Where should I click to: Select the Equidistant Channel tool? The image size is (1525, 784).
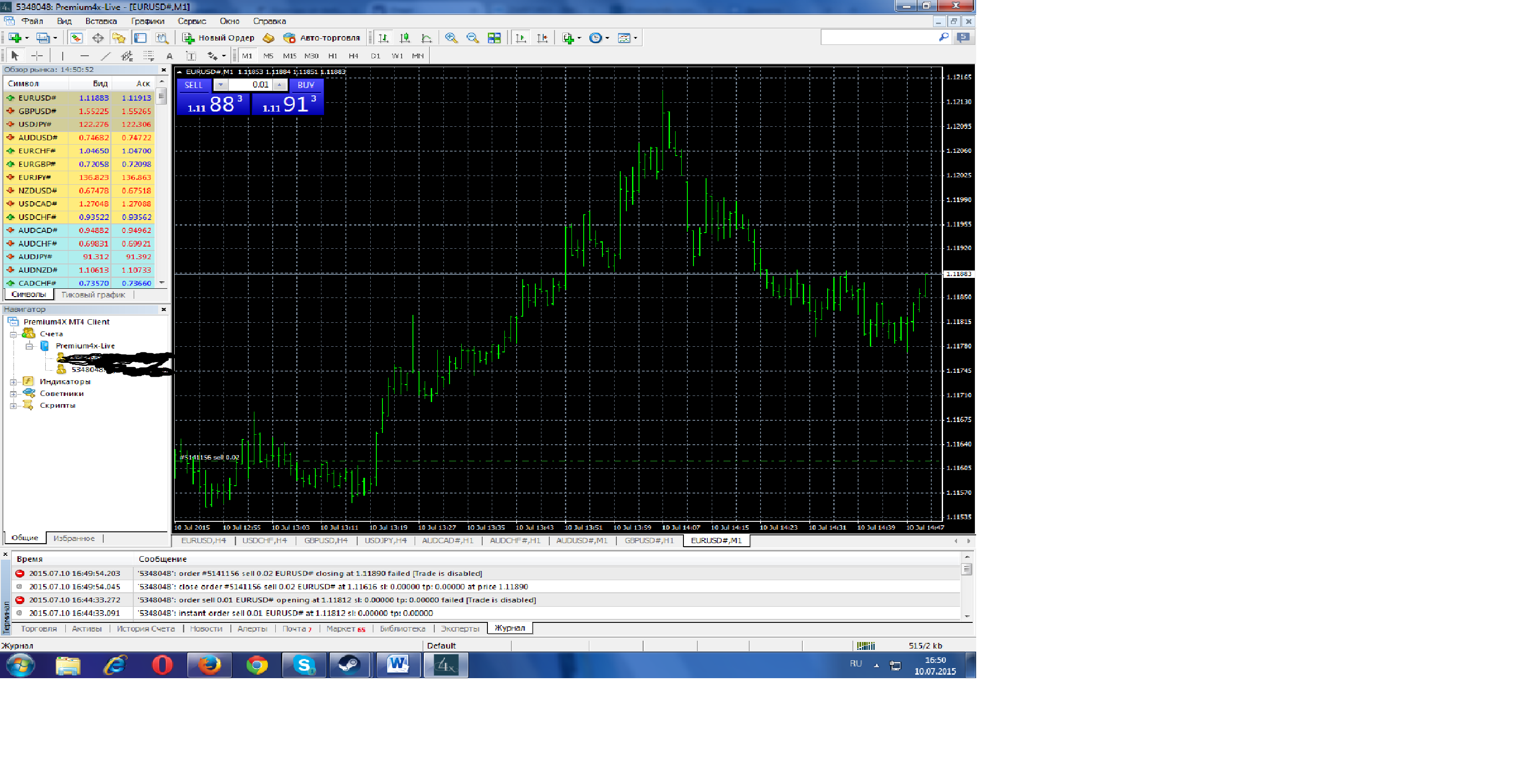pos(127,56)
